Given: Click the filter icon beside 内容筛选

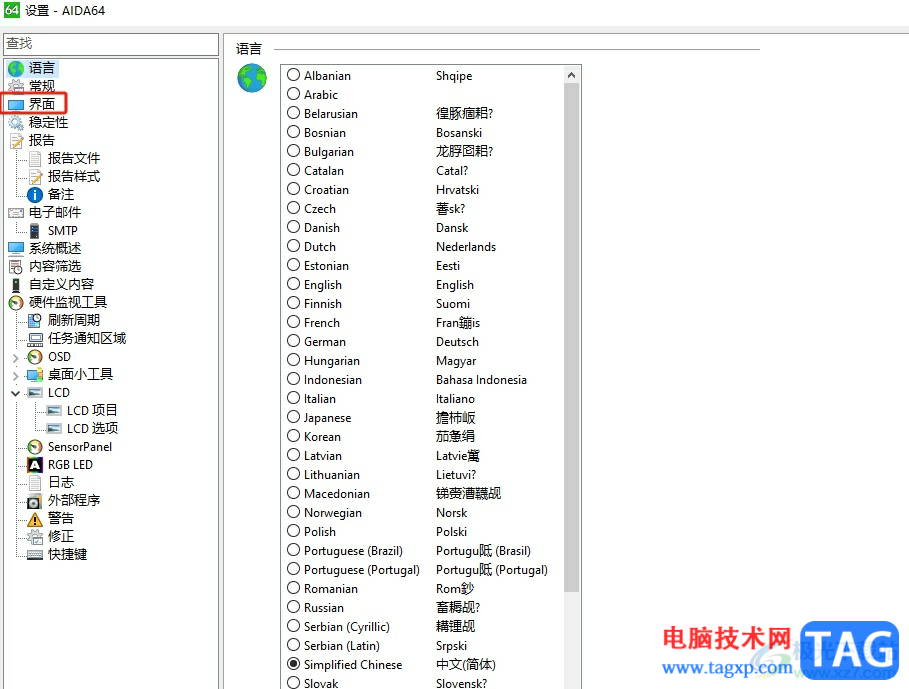Looking at the screenshot, I should coord(16,267).
